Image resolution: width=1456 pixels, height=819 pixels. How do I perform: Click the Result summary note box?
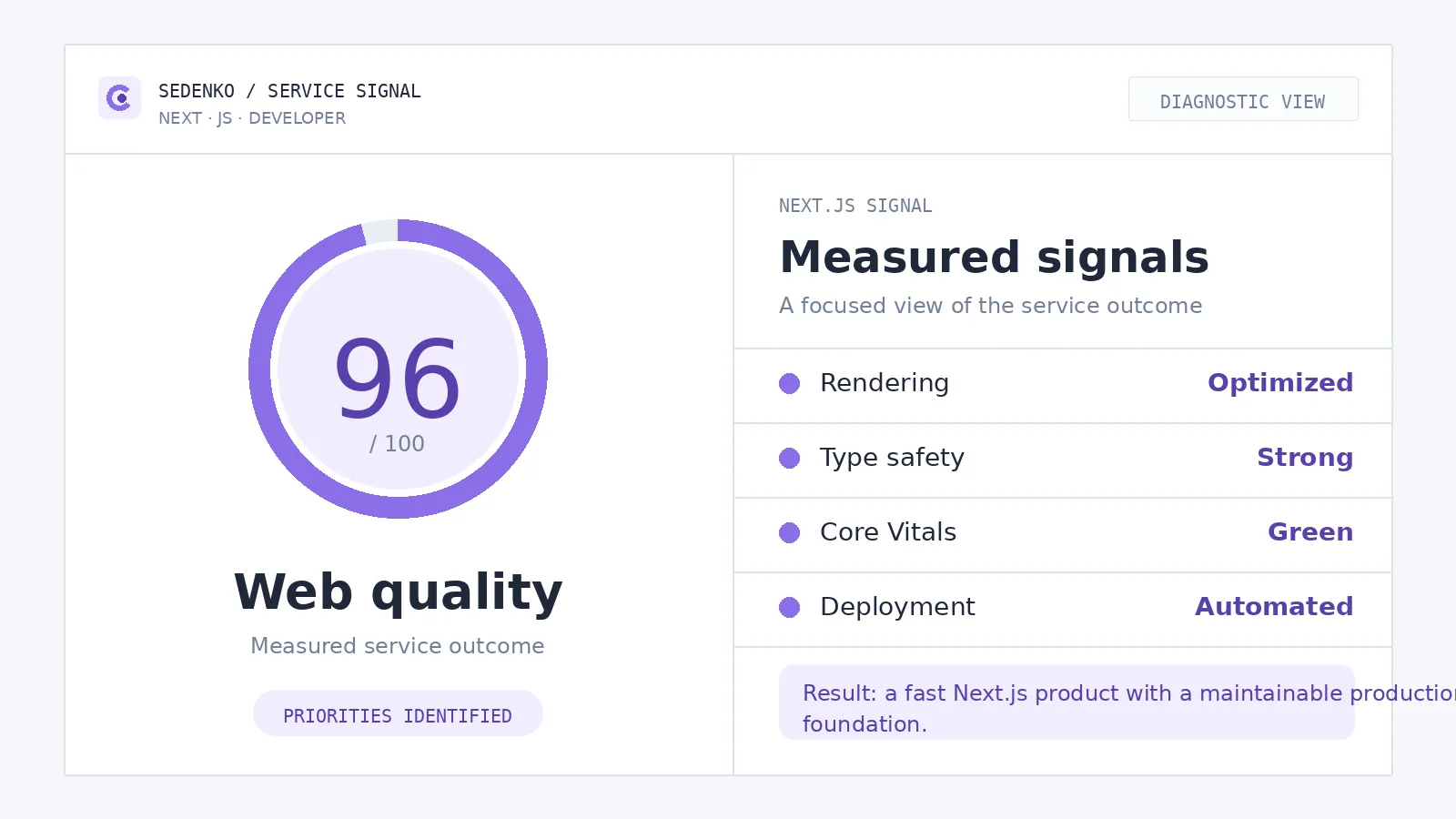pos(1067,702)
